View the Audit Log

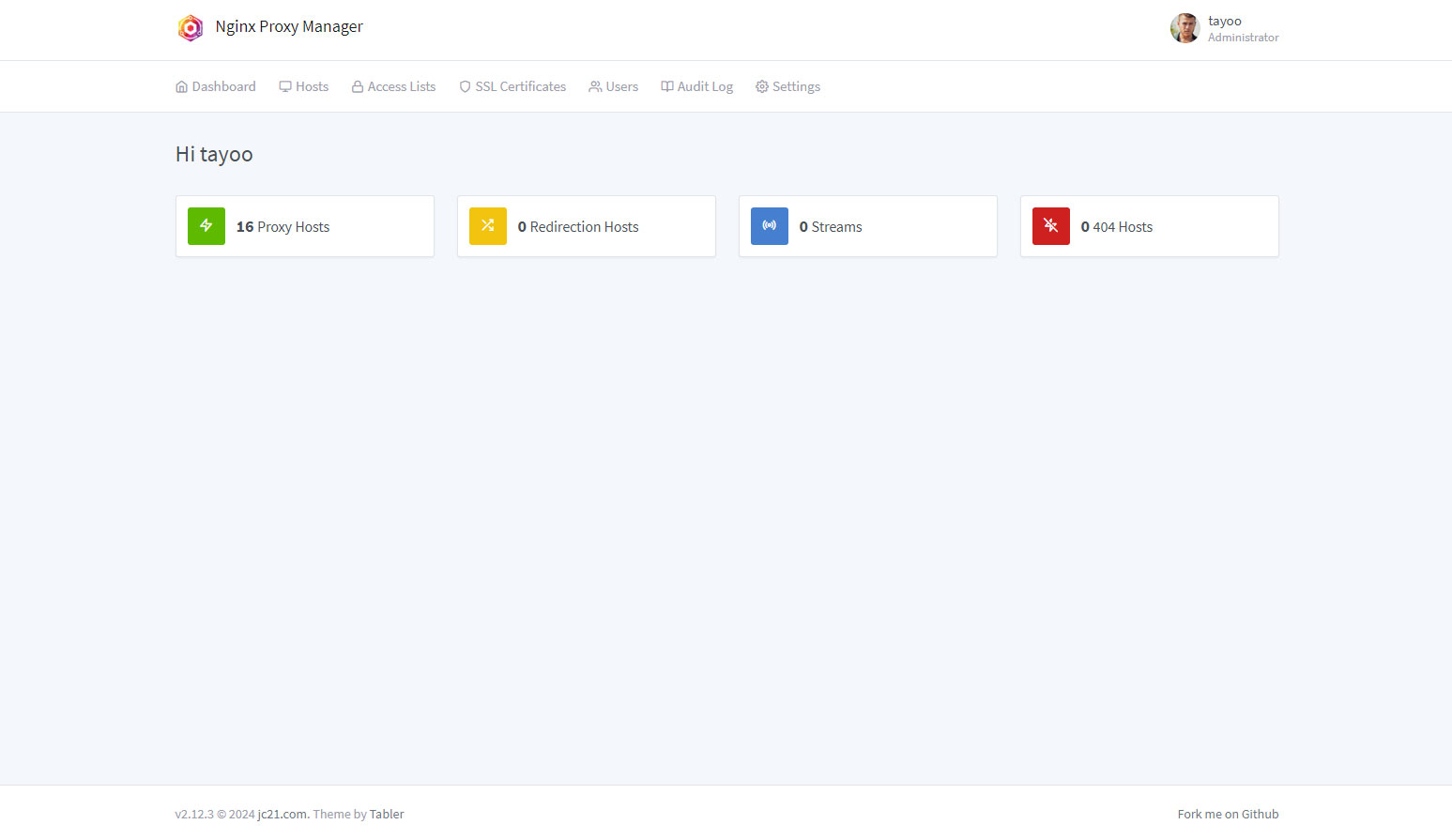click(x=697, y=86)
